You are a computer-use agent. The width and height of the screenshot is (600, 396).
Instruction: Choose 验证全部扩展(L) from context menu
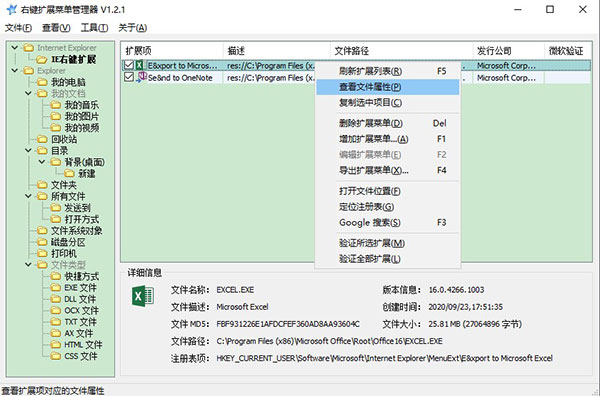388,259
